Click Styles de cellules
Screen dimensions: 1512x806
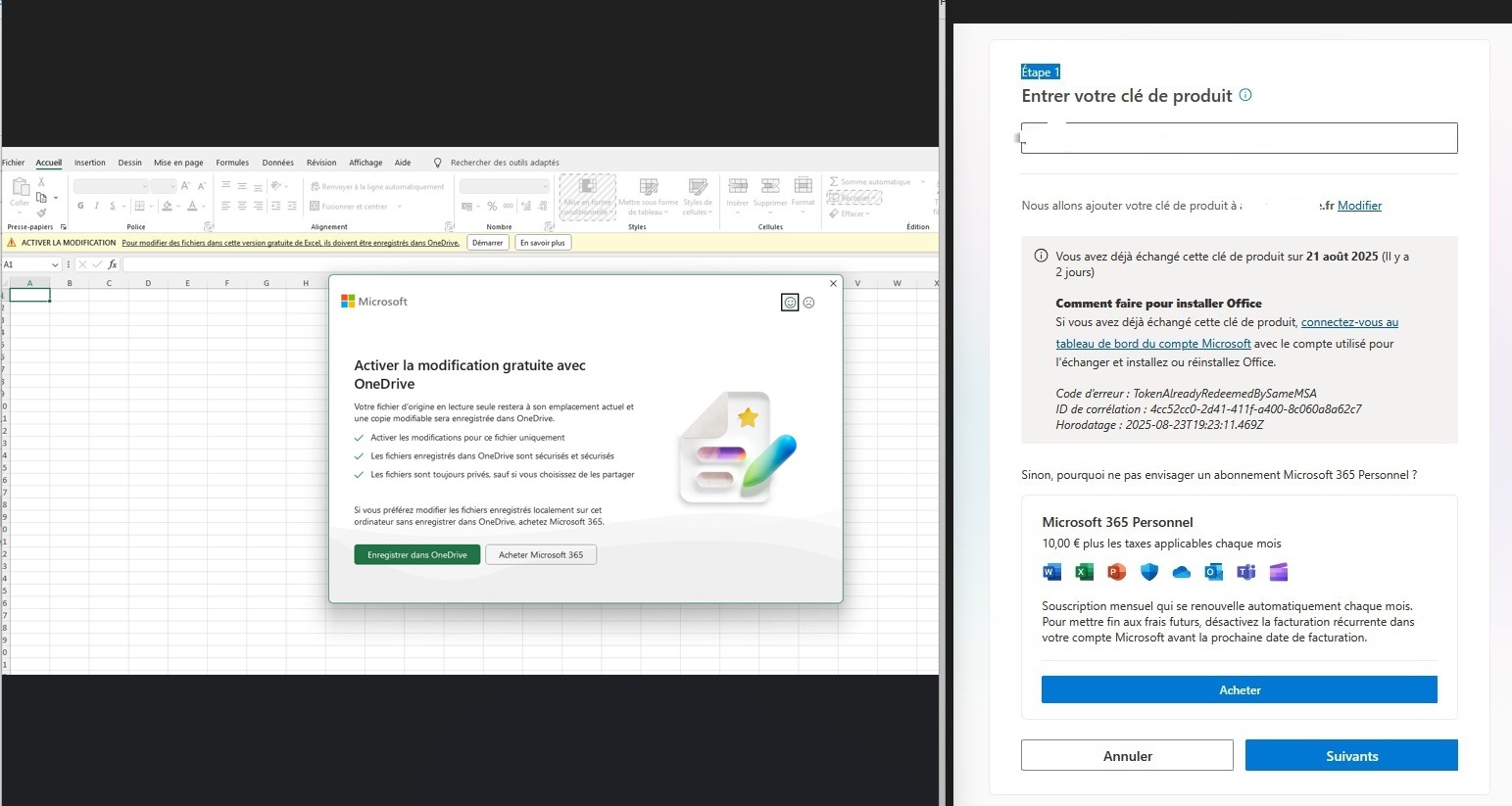point(698,197)
